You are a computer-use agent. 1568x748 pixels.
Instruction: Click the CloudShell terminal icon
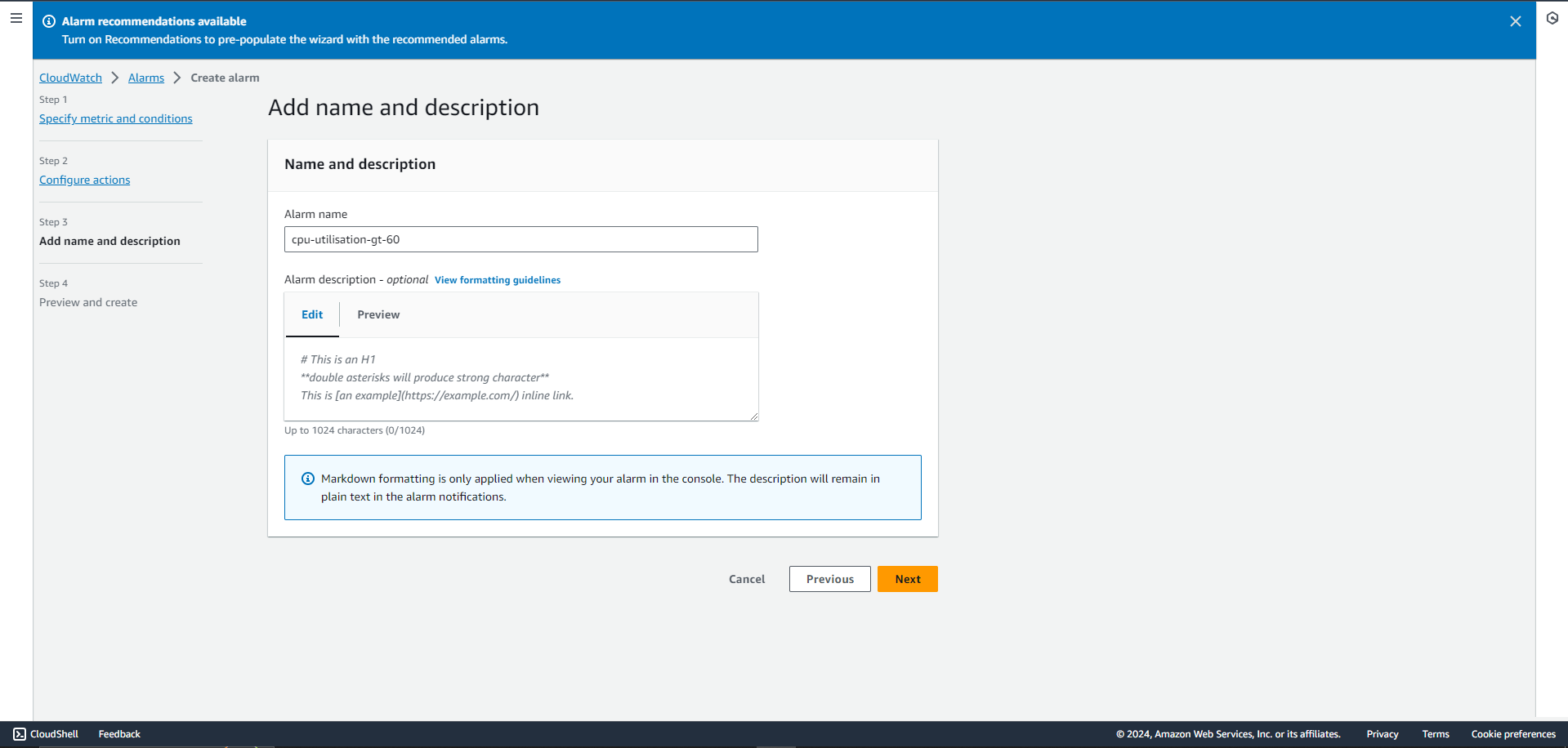click(x=20, y=734)
